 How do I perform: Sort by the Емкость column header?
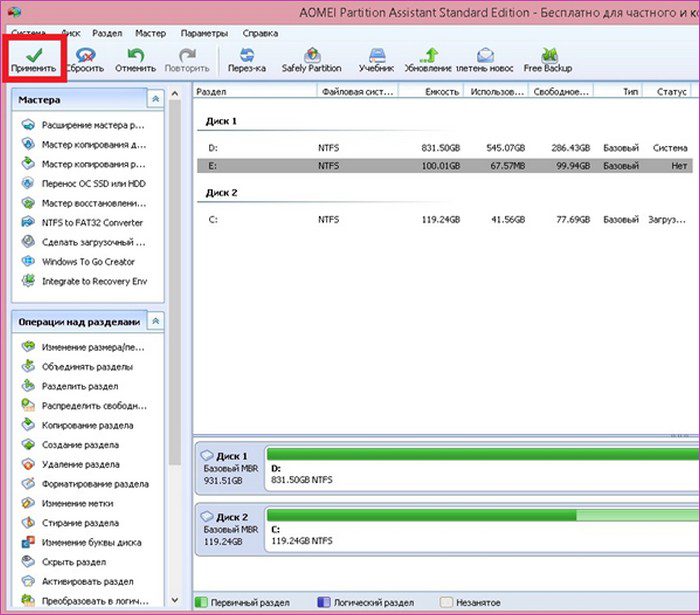click(x=431, y=91)
